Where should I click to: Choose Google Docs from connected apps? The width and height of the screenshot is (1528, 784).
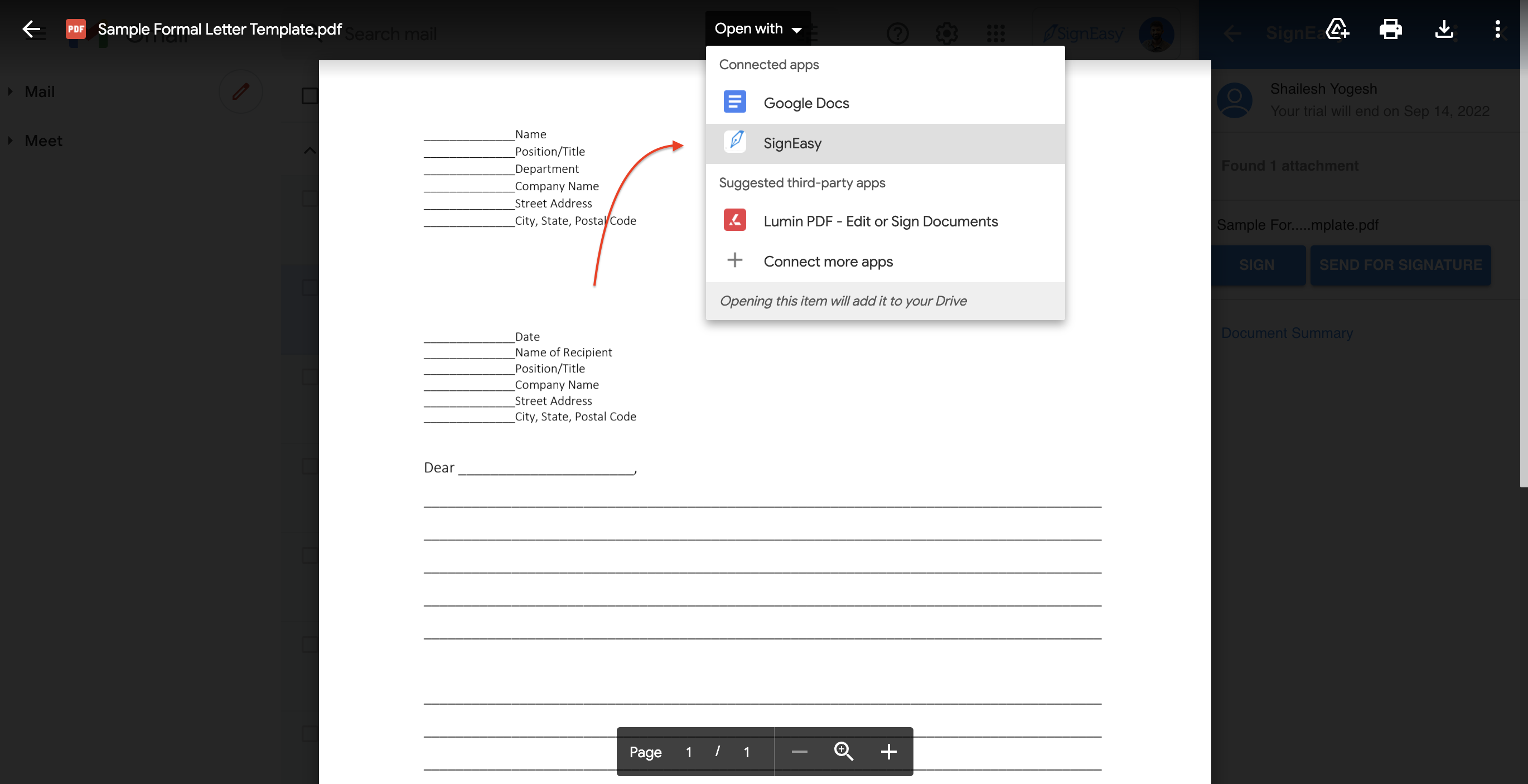click(x=885, y=103)
